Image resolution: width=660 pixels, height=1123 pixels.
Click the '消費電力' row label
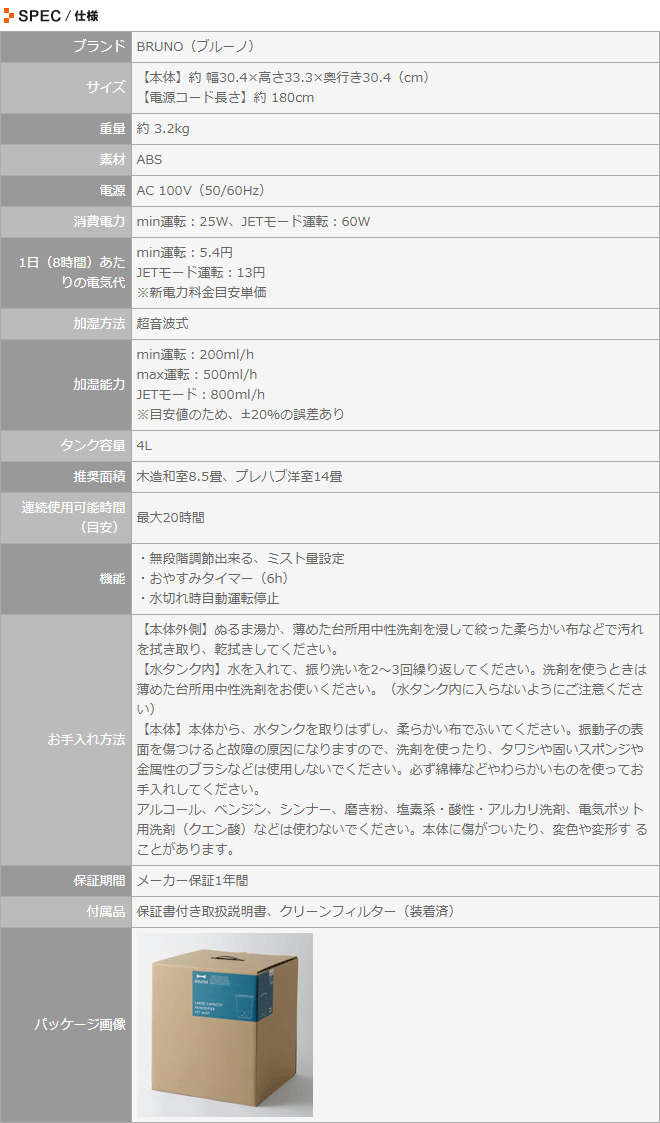click(x=100, y=221)
